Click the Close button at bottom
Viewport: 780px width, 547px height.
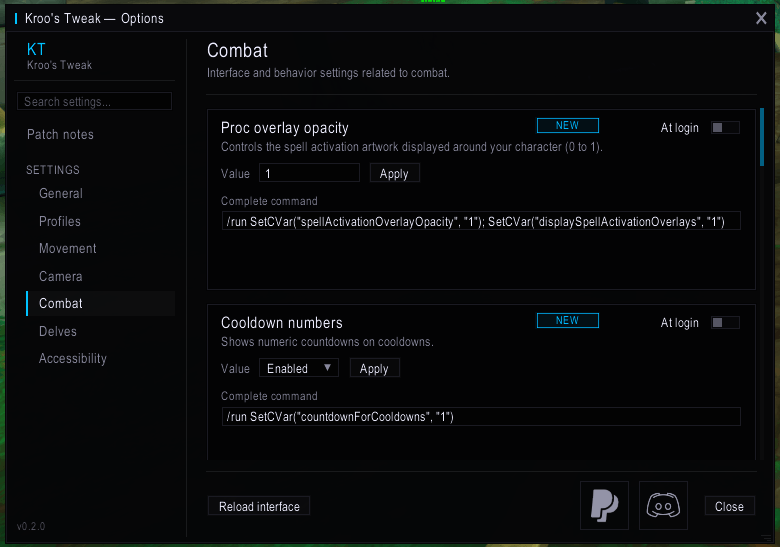coord(729,506)
